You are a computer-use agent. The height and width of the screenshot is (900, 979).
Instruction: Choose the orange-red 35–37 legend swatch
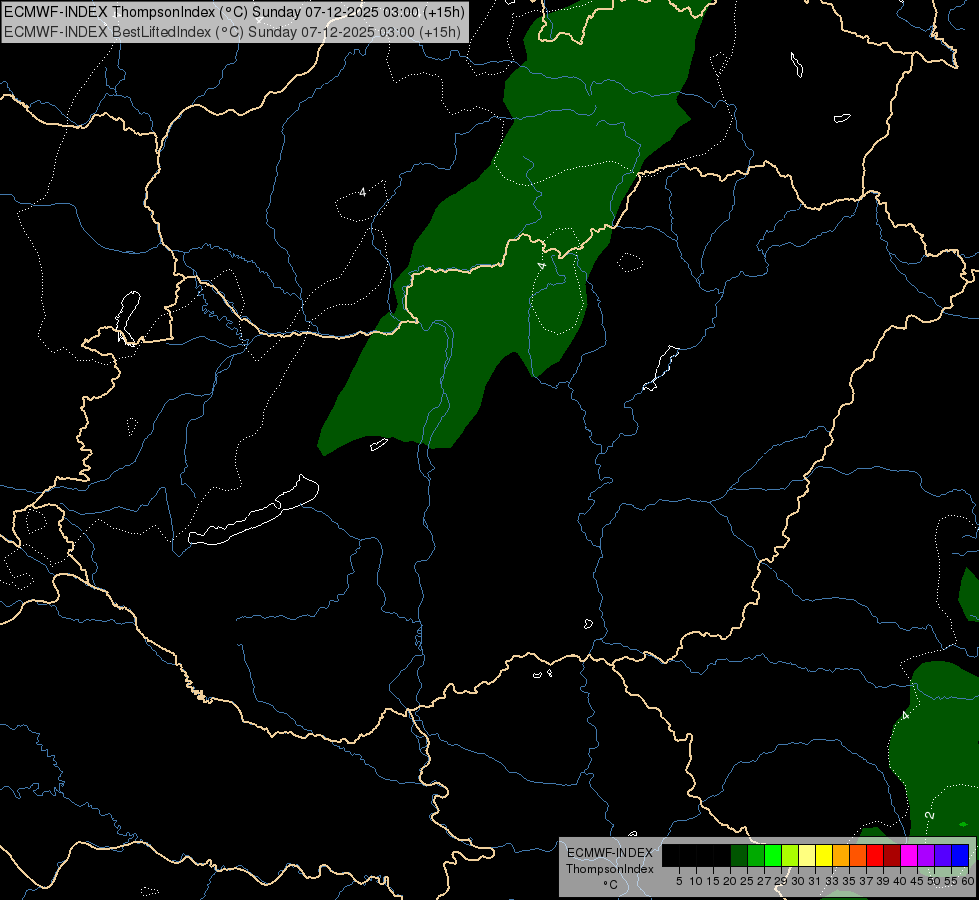click(858, 855)
